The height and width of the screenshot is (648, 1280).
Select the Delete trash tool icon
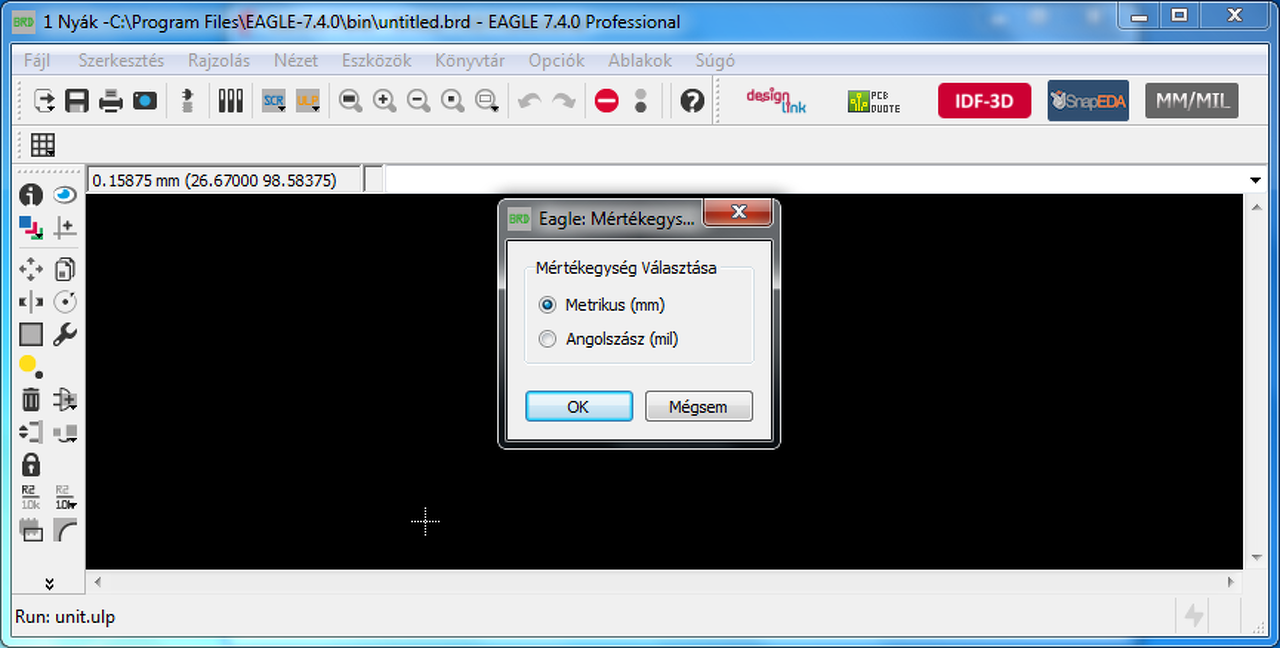coord(31,400)
